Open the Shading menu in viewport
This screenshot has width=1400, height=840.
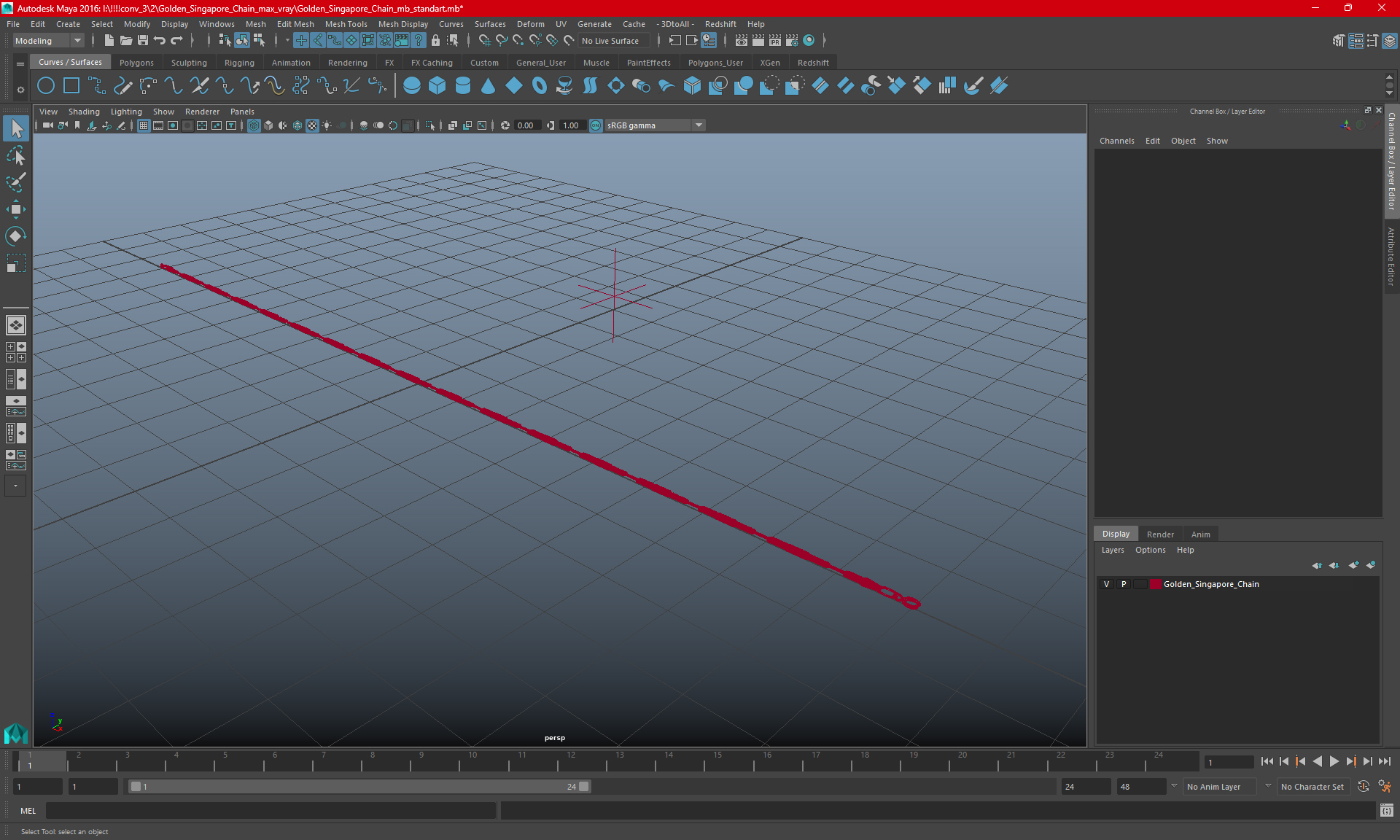[x=82, y=111]
